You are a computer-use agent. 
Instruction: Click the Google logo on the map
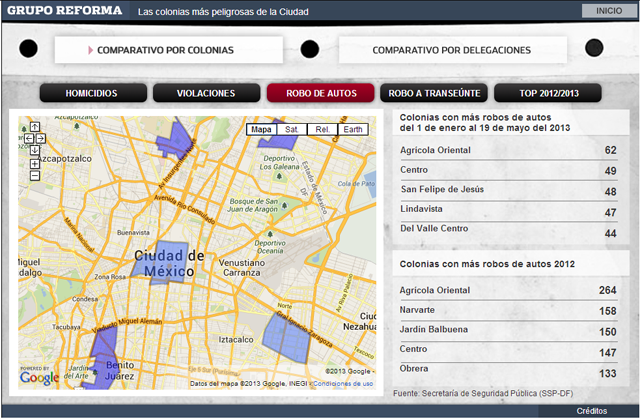pyautogui.click(x=40, y=377)
